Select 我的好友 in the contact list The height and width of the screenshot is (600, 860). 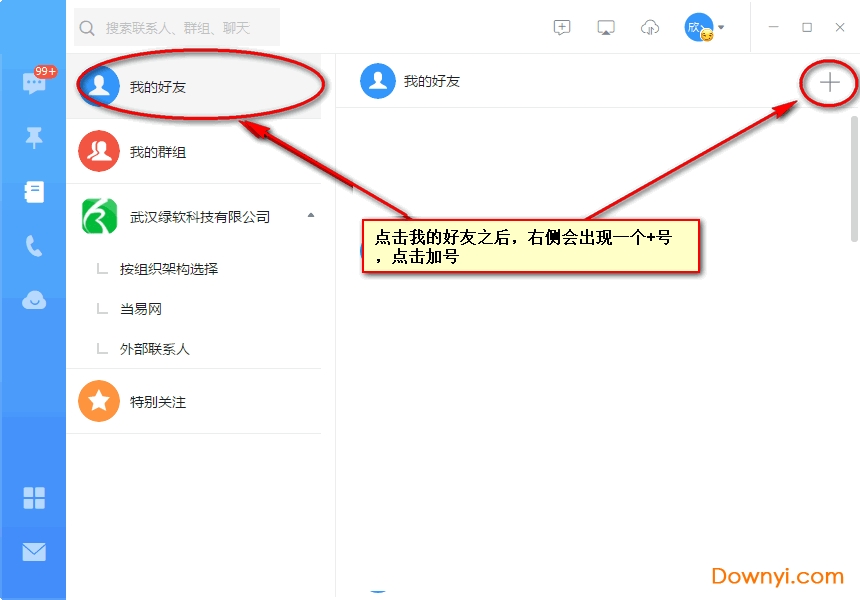click(x=158, y=87)
